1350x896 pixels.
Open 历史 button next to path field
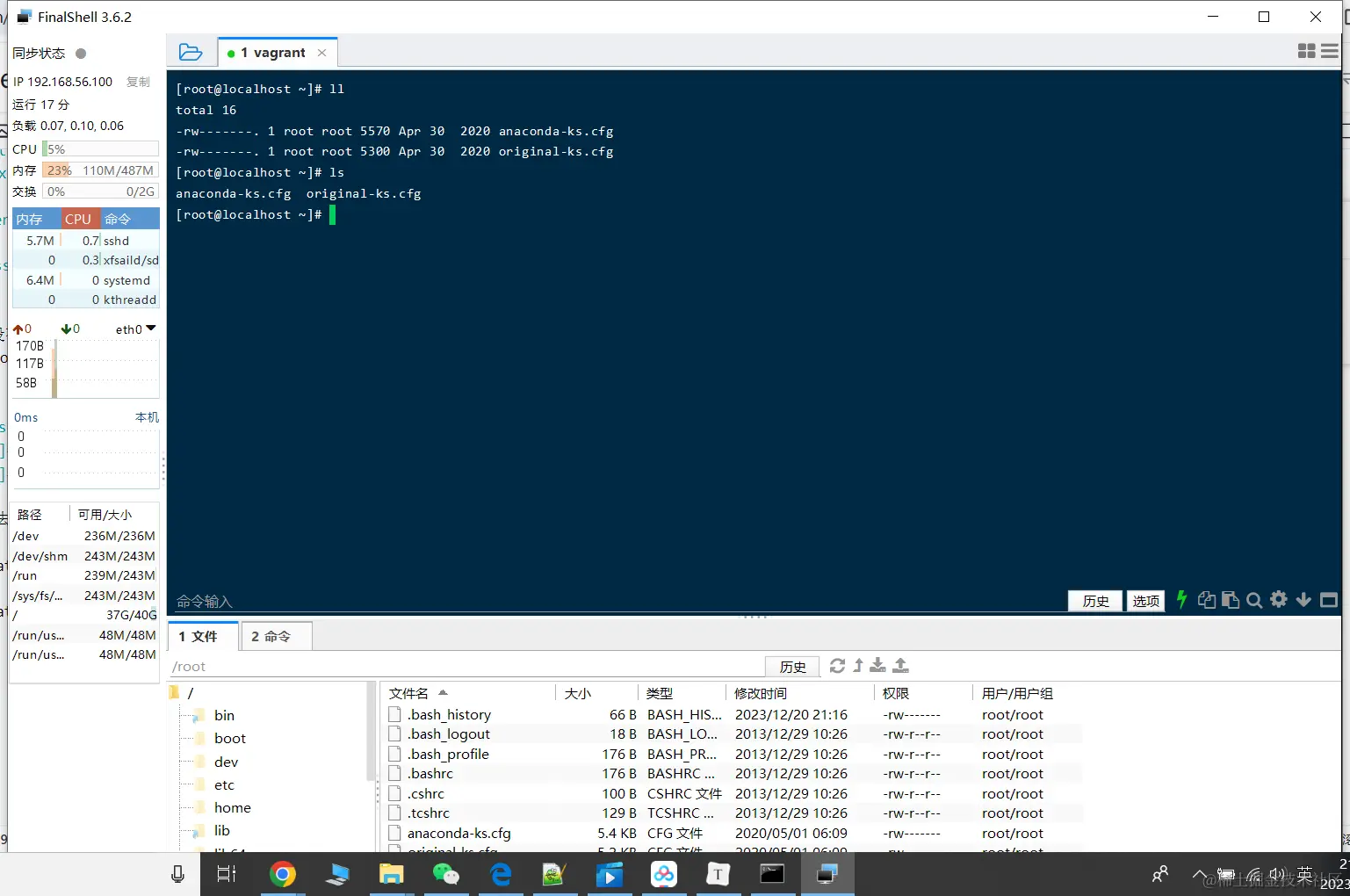(792, 667)
